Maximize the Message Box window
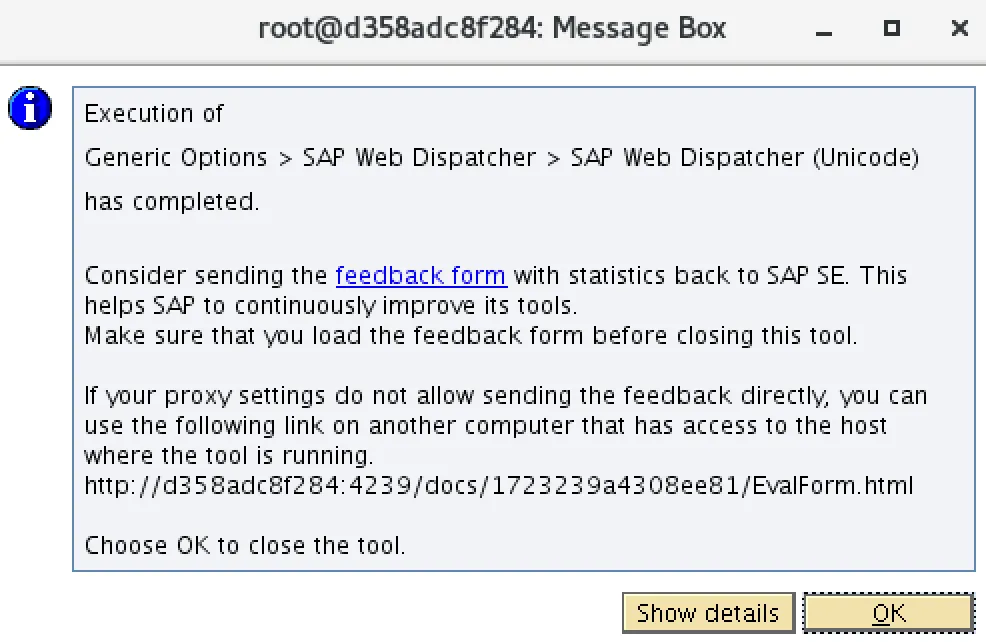This screenshot has height=642, width=986. [x=892, y=29]
